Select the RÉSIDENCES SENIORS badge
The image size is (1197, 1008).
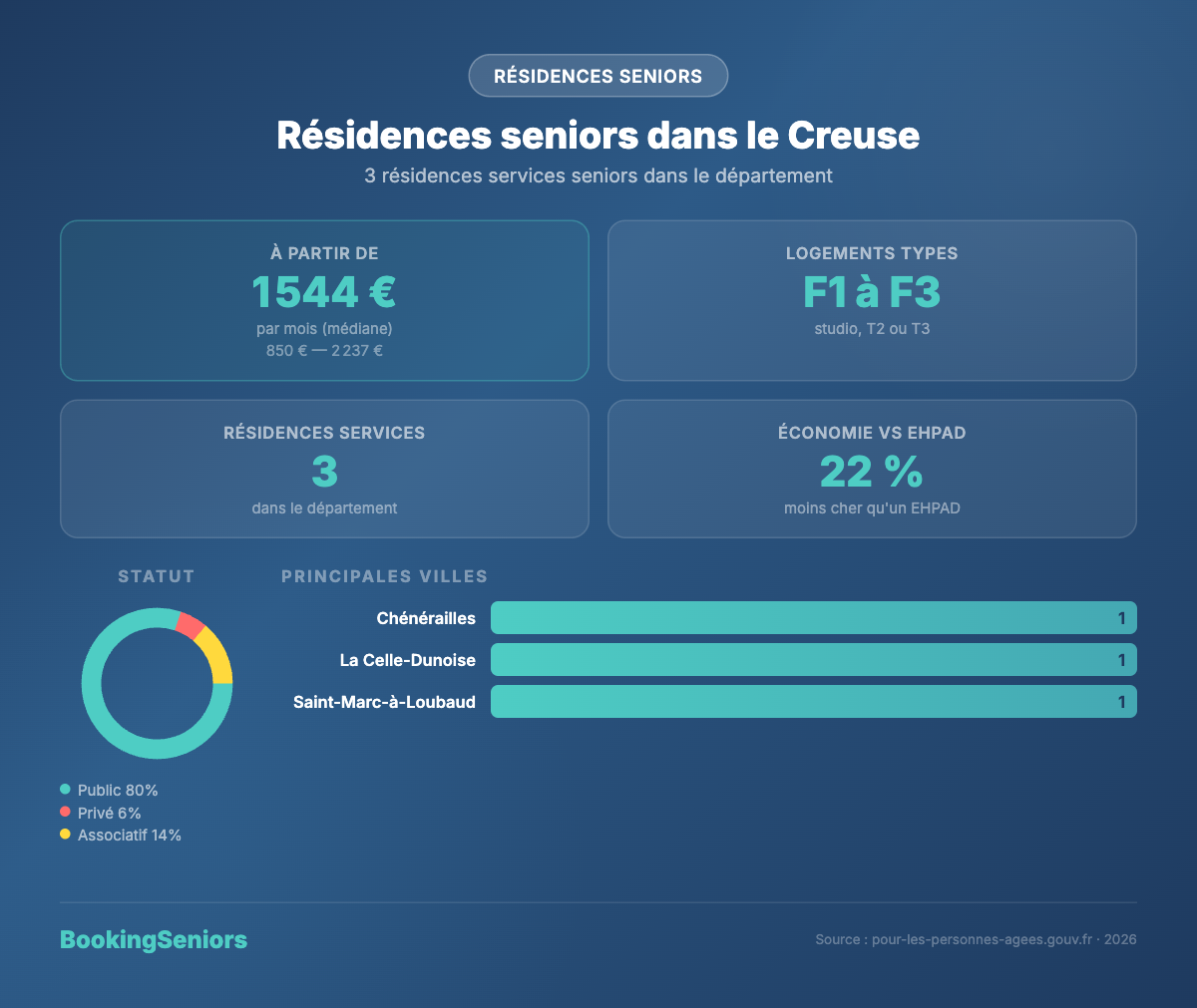pos(598,76)
